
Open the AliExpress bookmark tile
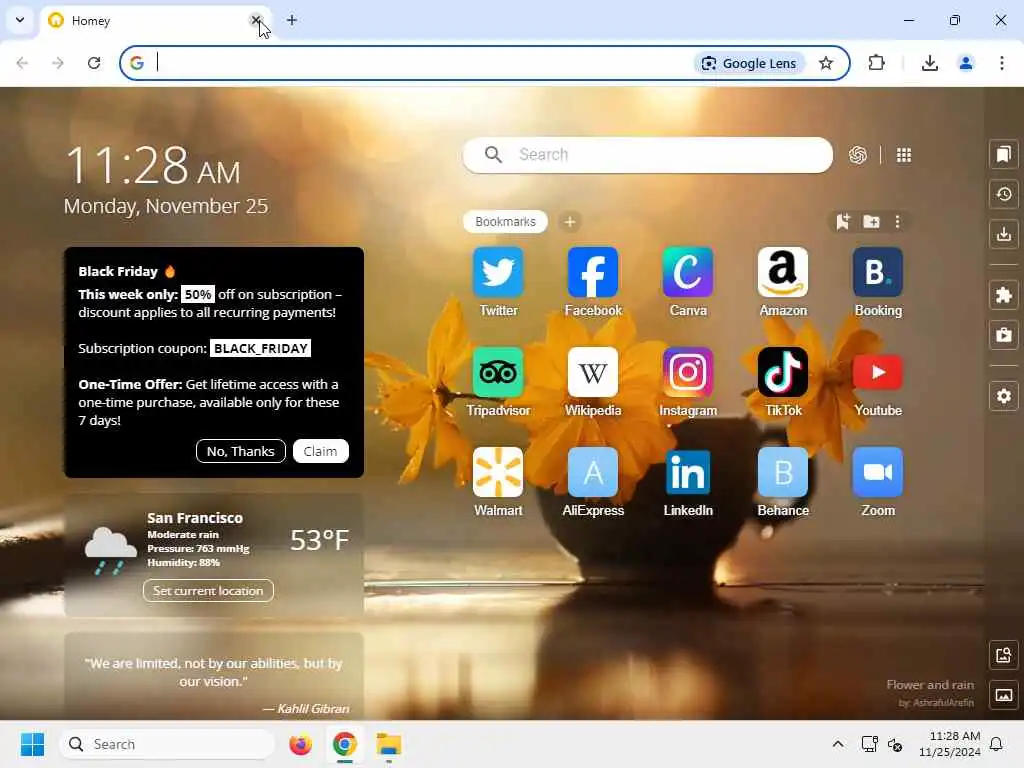pyautogui.click(x=593, y=473)
